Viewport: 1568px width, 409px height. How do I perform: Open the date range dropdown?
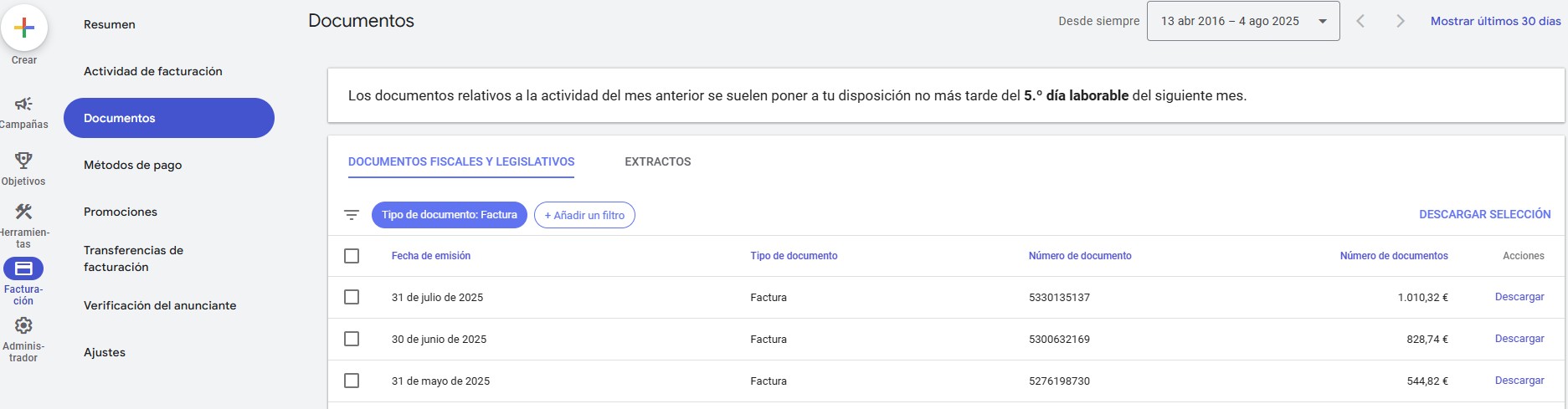(x=1243, y=21)
